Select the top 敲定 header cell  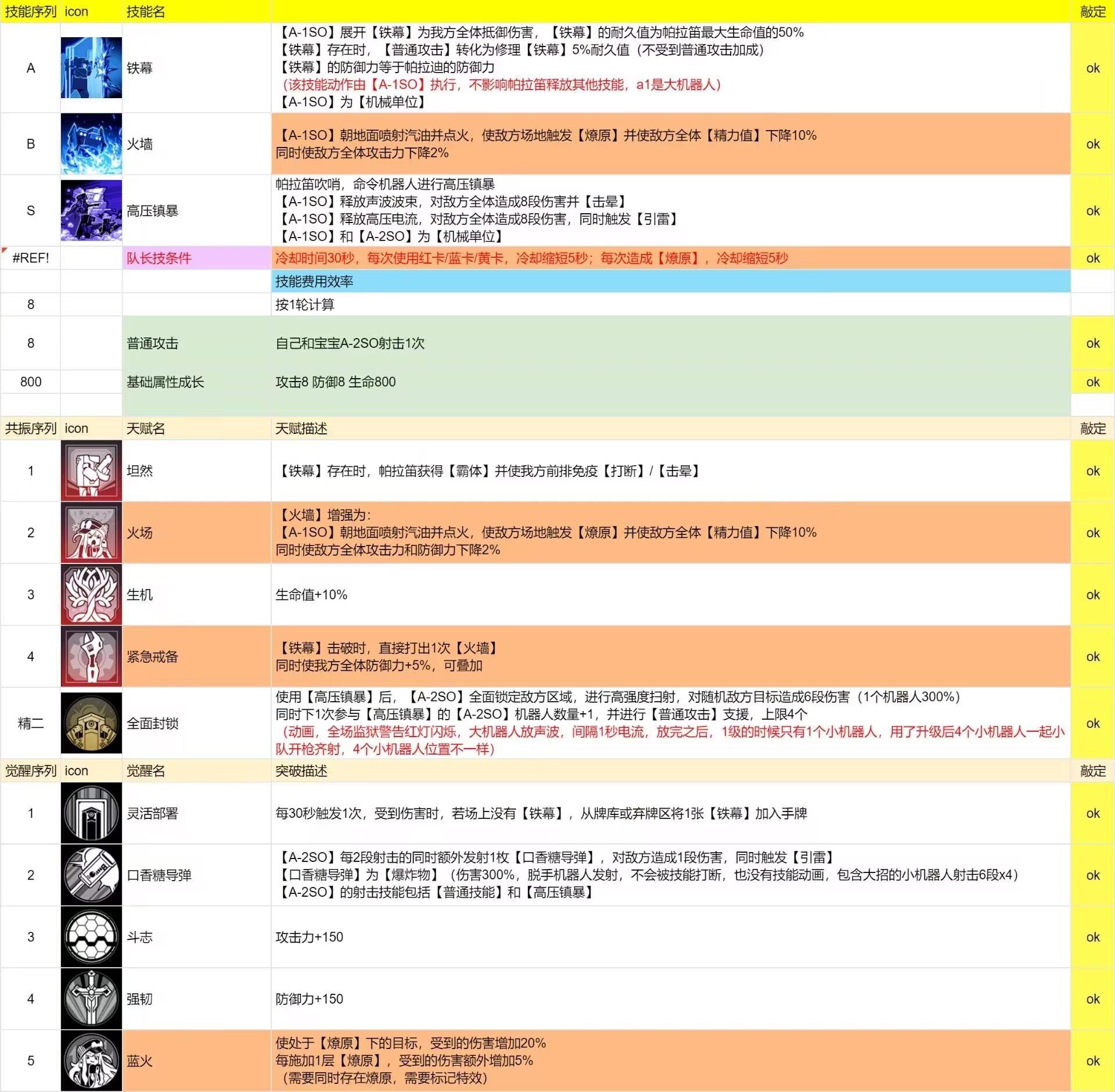1092,12
